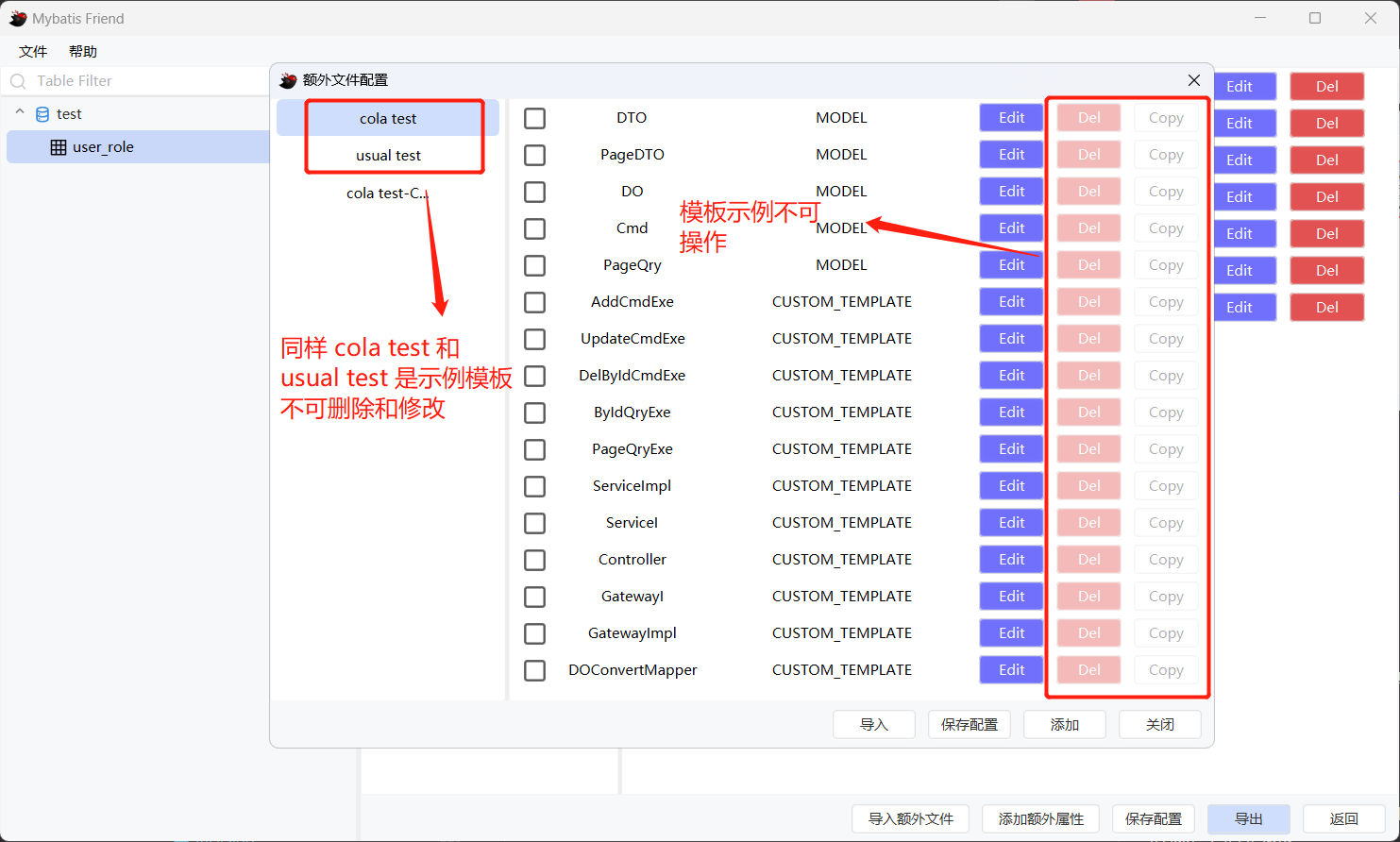The width and height of the screenshot is (1400, 842).
Task: Click MODEL type in the DTO row
Action: [x=841, y=118]
